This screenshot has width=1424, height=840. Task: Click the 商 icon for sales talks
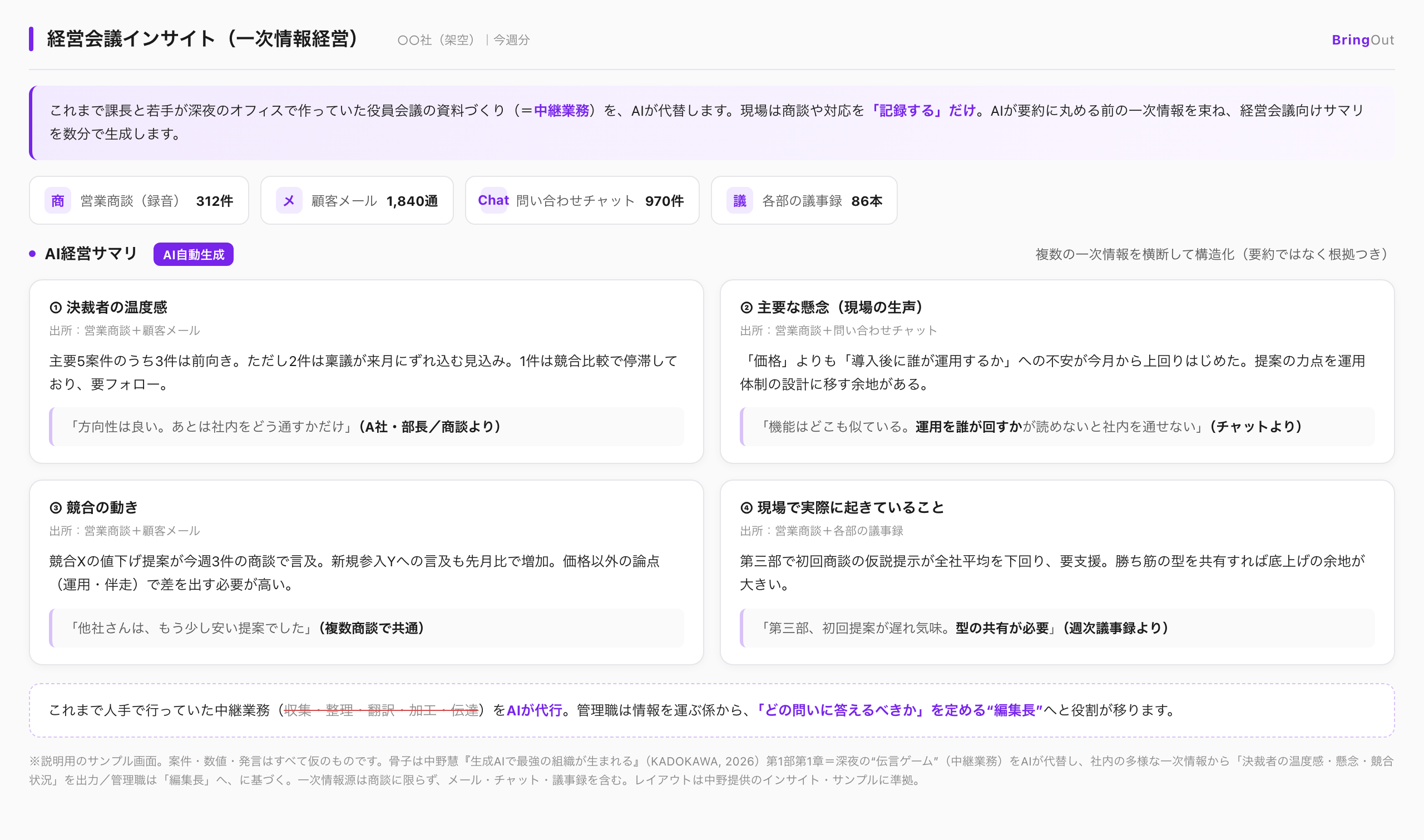tap(58, 200)
